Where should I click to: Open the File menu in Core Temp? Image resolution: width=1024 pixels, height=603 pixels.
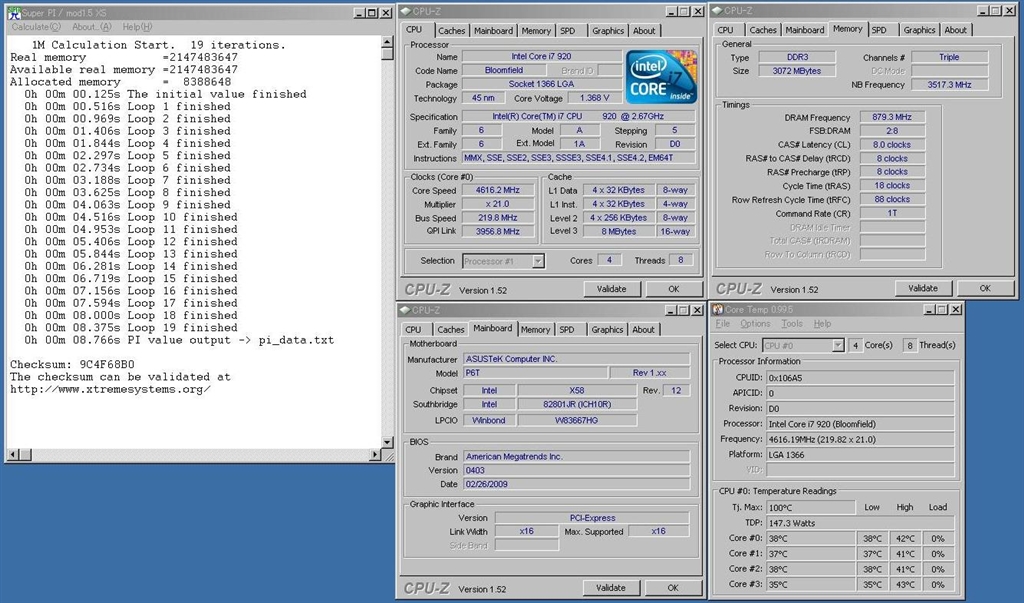point(723,324)
